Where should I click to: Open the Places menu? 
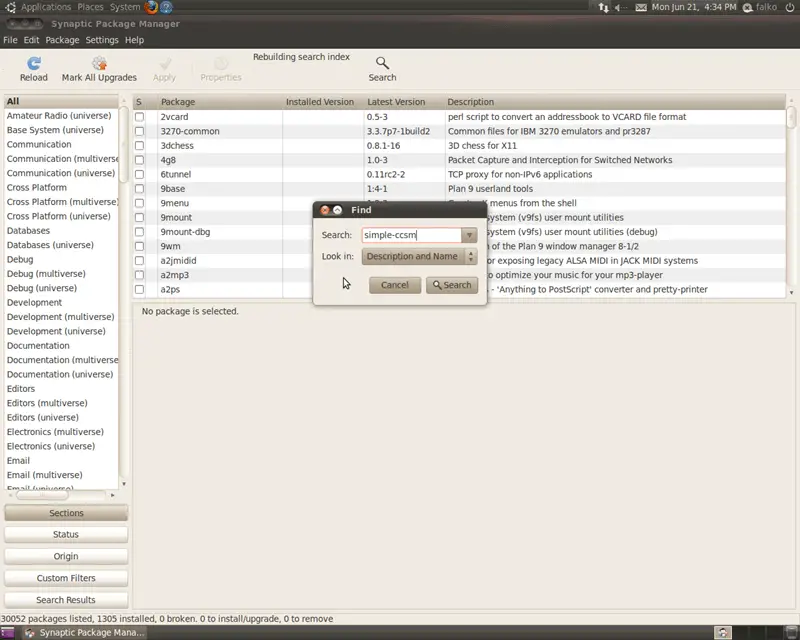click(90, 7)
